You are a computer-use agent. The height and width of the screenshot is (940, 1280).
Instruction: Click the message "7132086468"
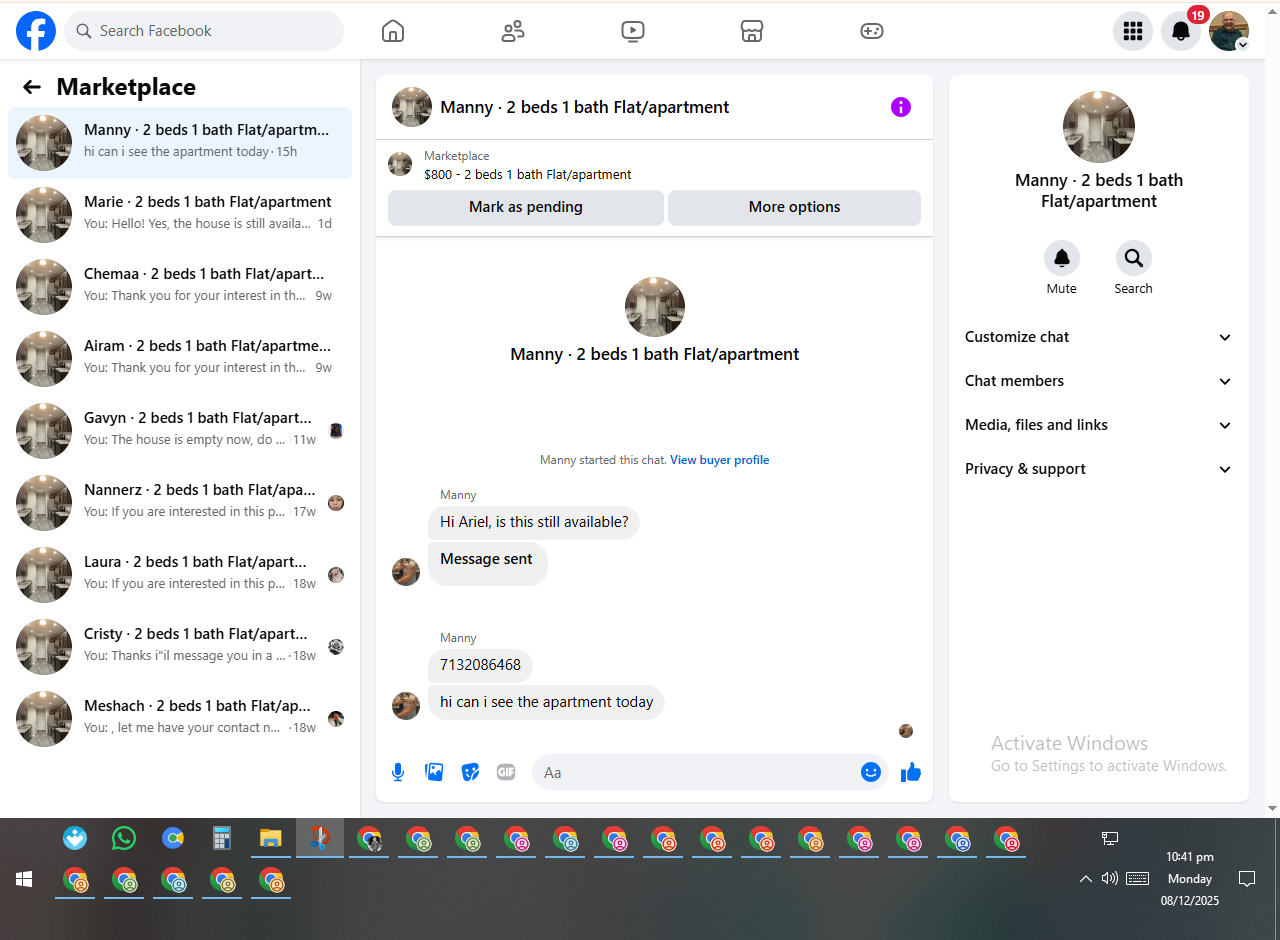tap(480, 665)
